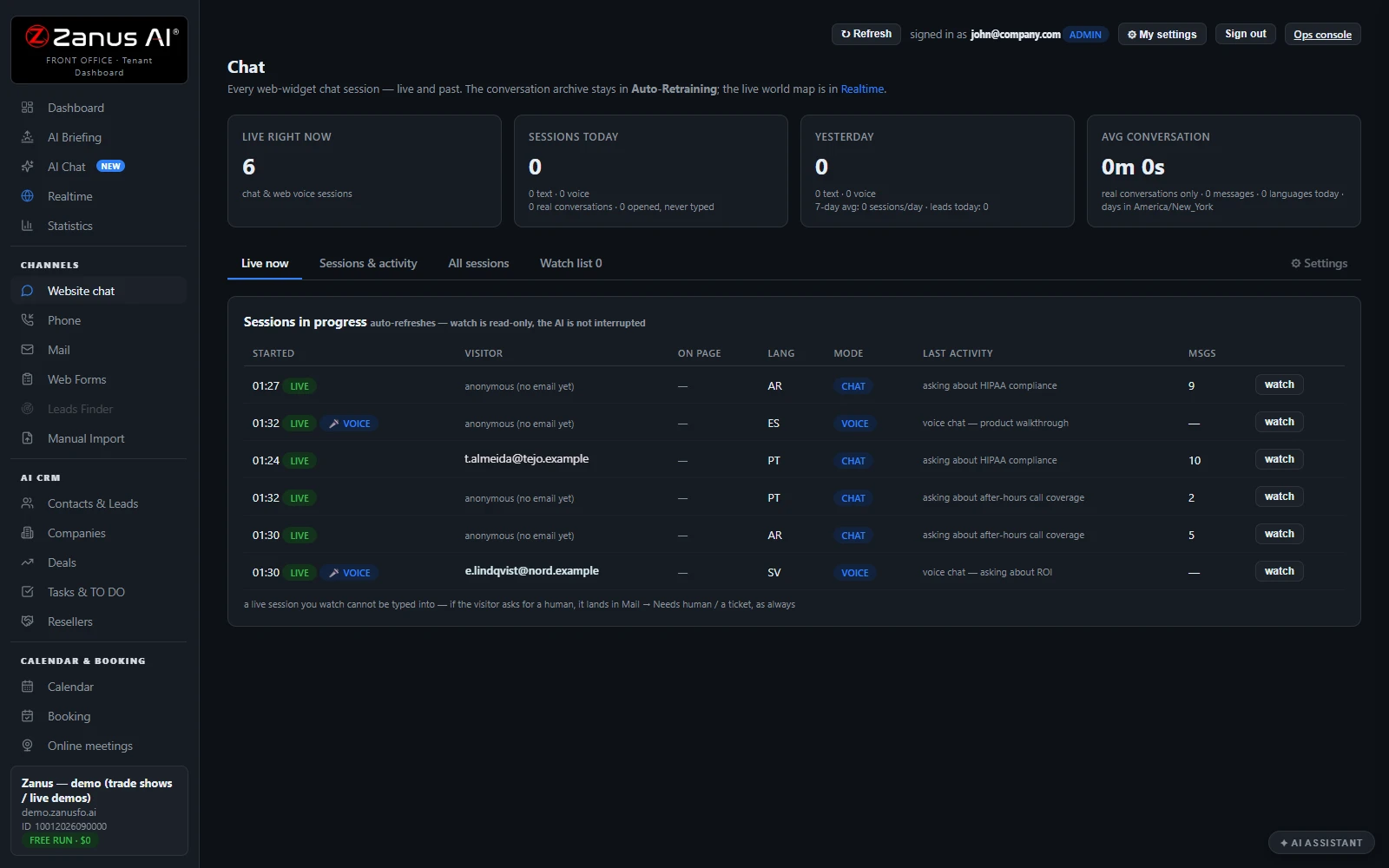Switch to All sessions tab
Screen dimensions: 1389x868
(478, 263)
